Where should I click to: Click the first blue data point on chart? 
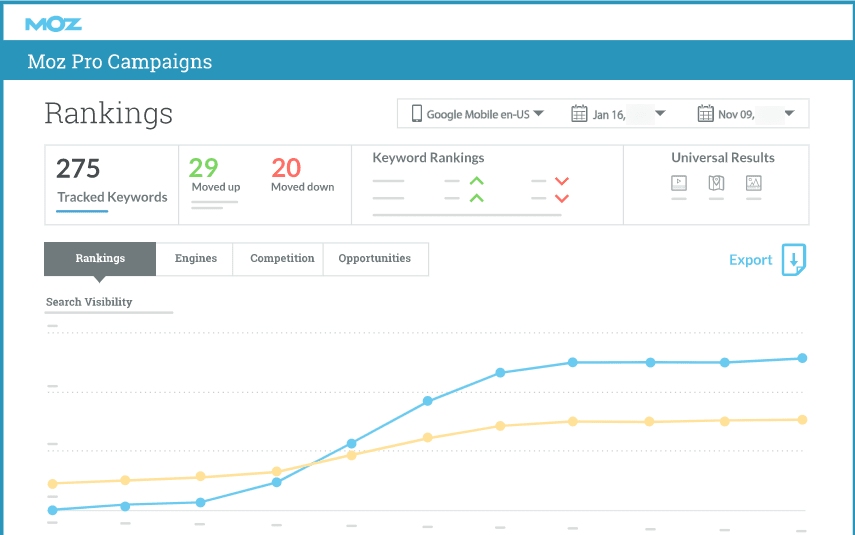click(x=52, y=510)
